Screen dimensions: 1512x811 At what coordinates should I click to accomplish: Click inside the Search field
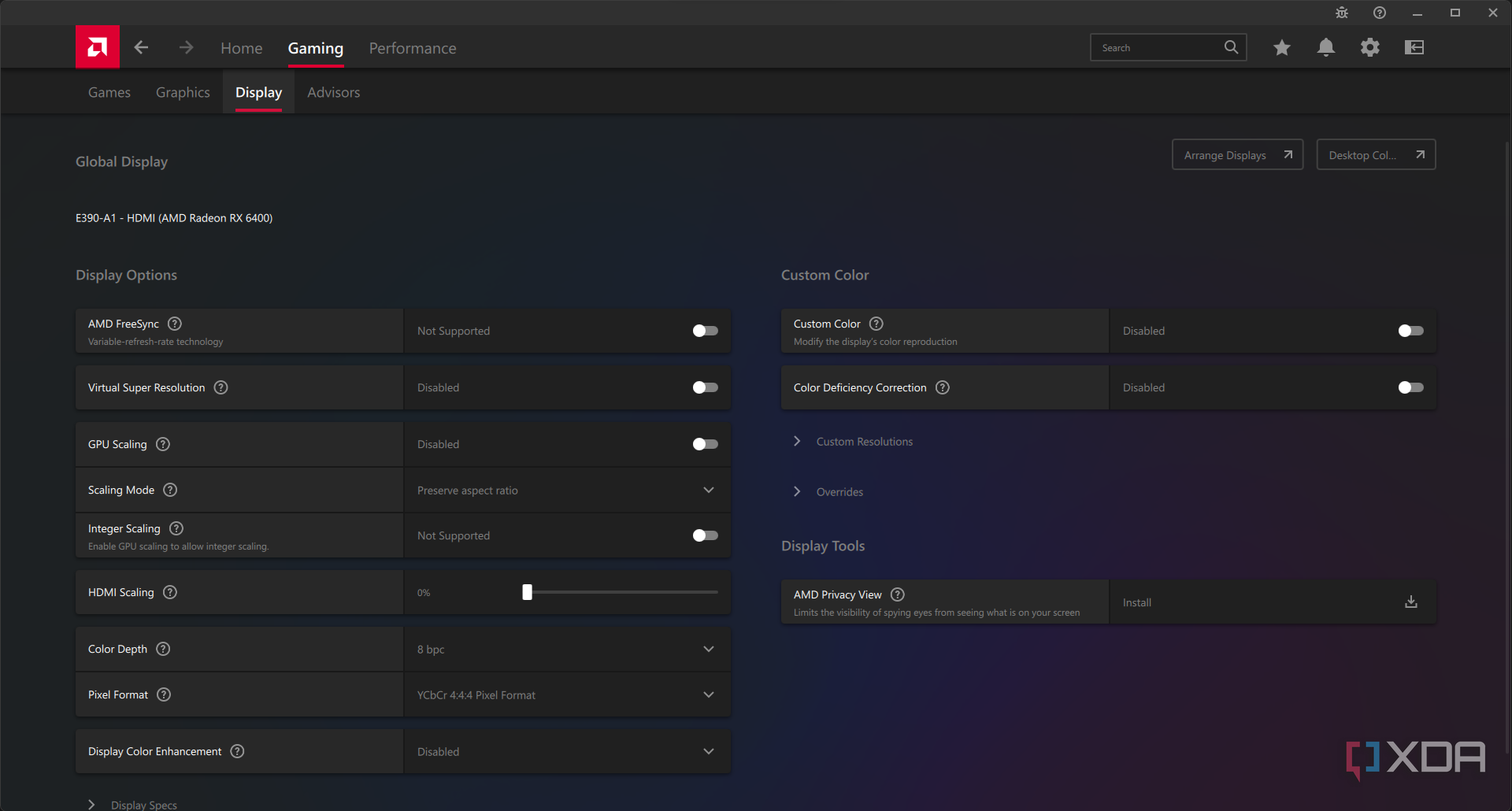[x=1158, y=48]
